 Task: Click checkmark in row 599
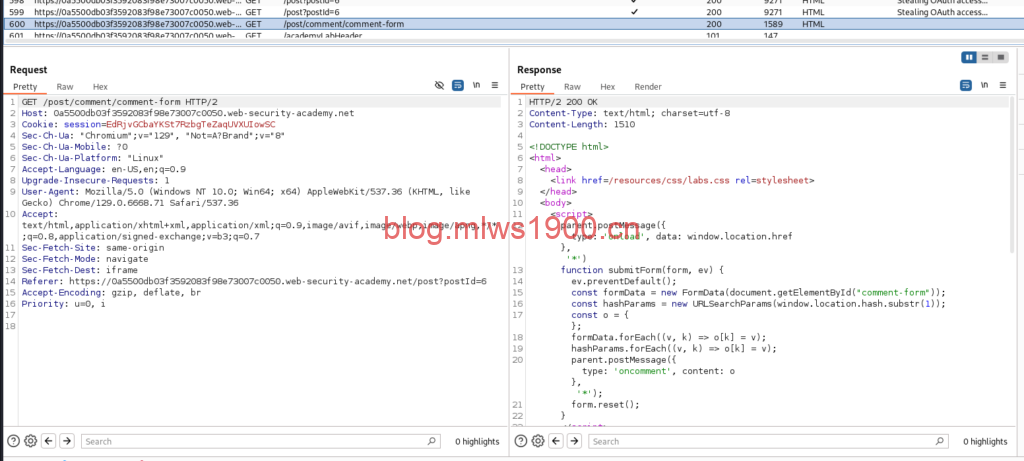pos(635,12)
